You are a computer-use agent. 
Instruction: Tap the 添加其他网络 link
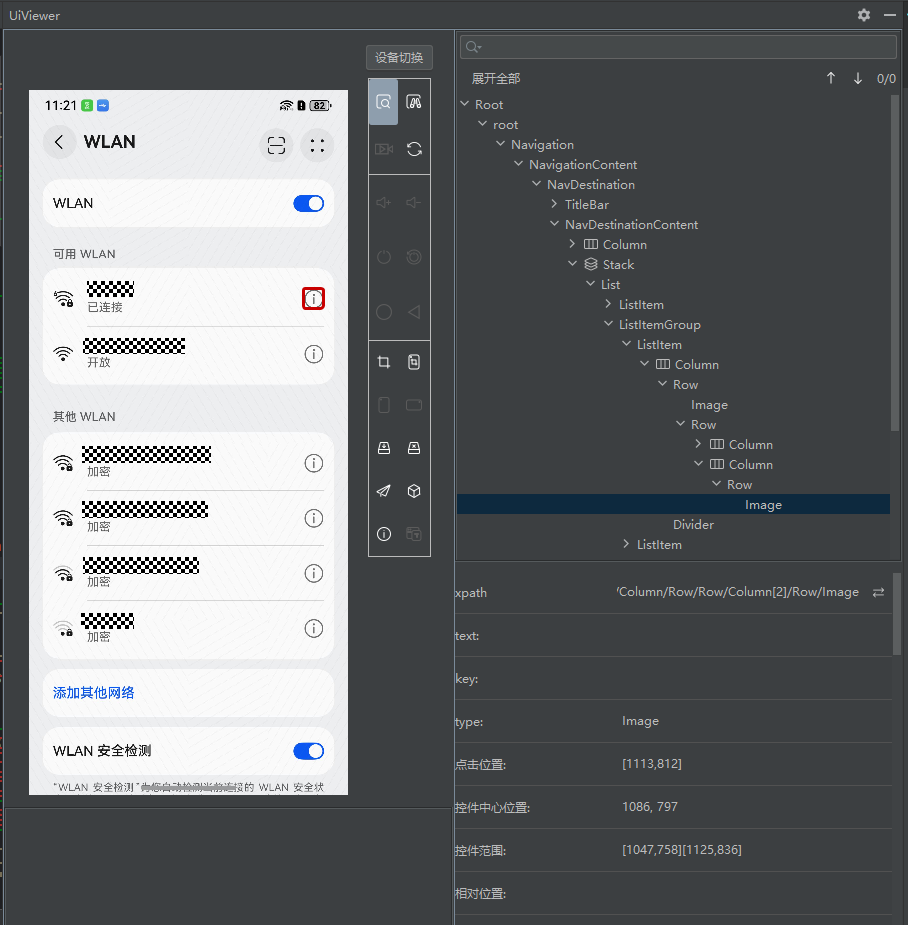[x=94, y=693]
